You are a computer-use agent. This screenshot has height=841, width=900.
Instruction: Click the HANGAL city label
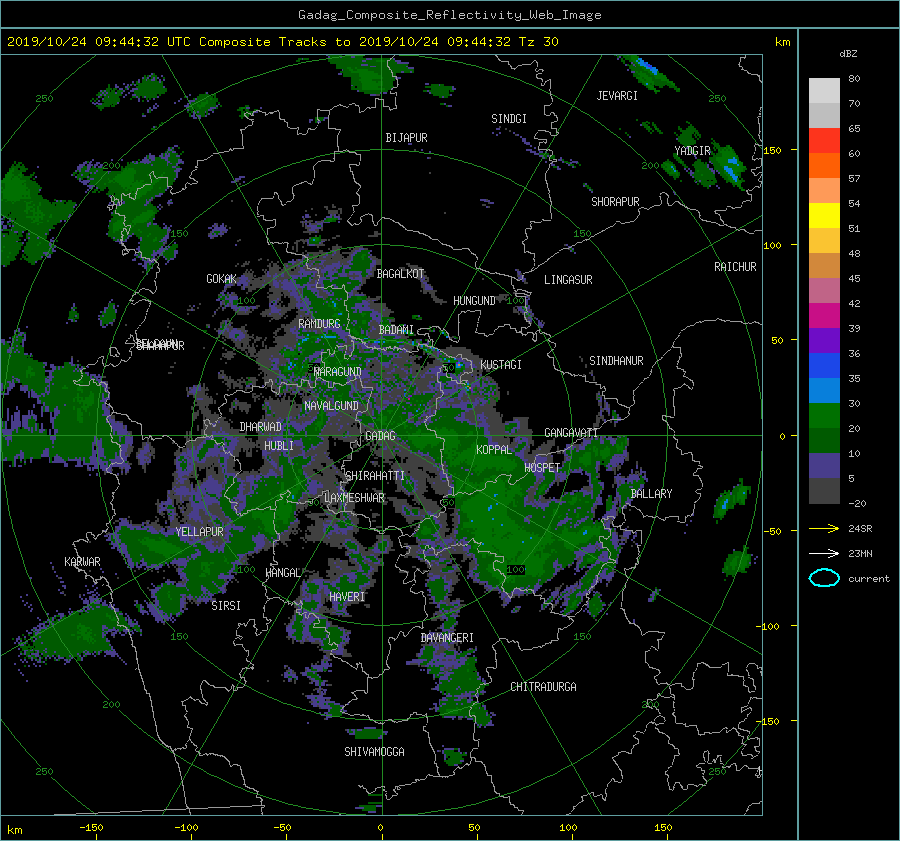pos(283,573)
